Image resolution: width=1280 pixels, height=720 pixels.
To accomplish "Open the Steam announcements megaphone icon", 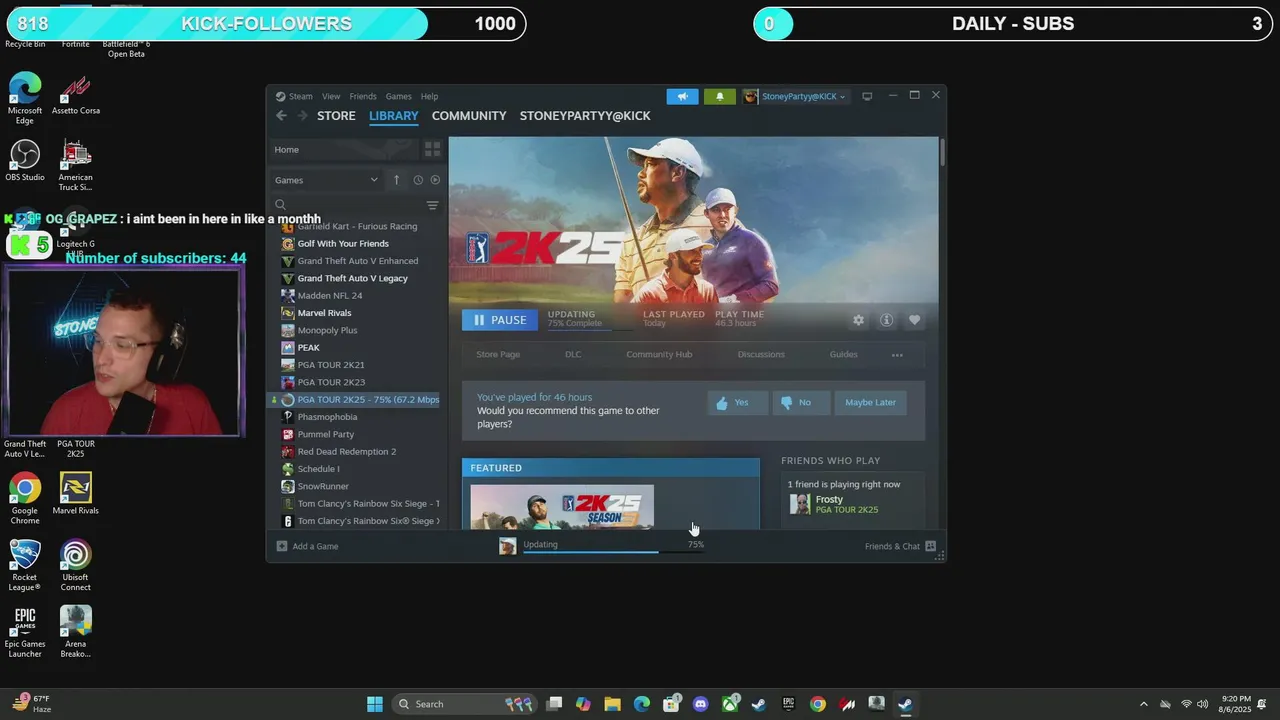I will coord(682,96).
